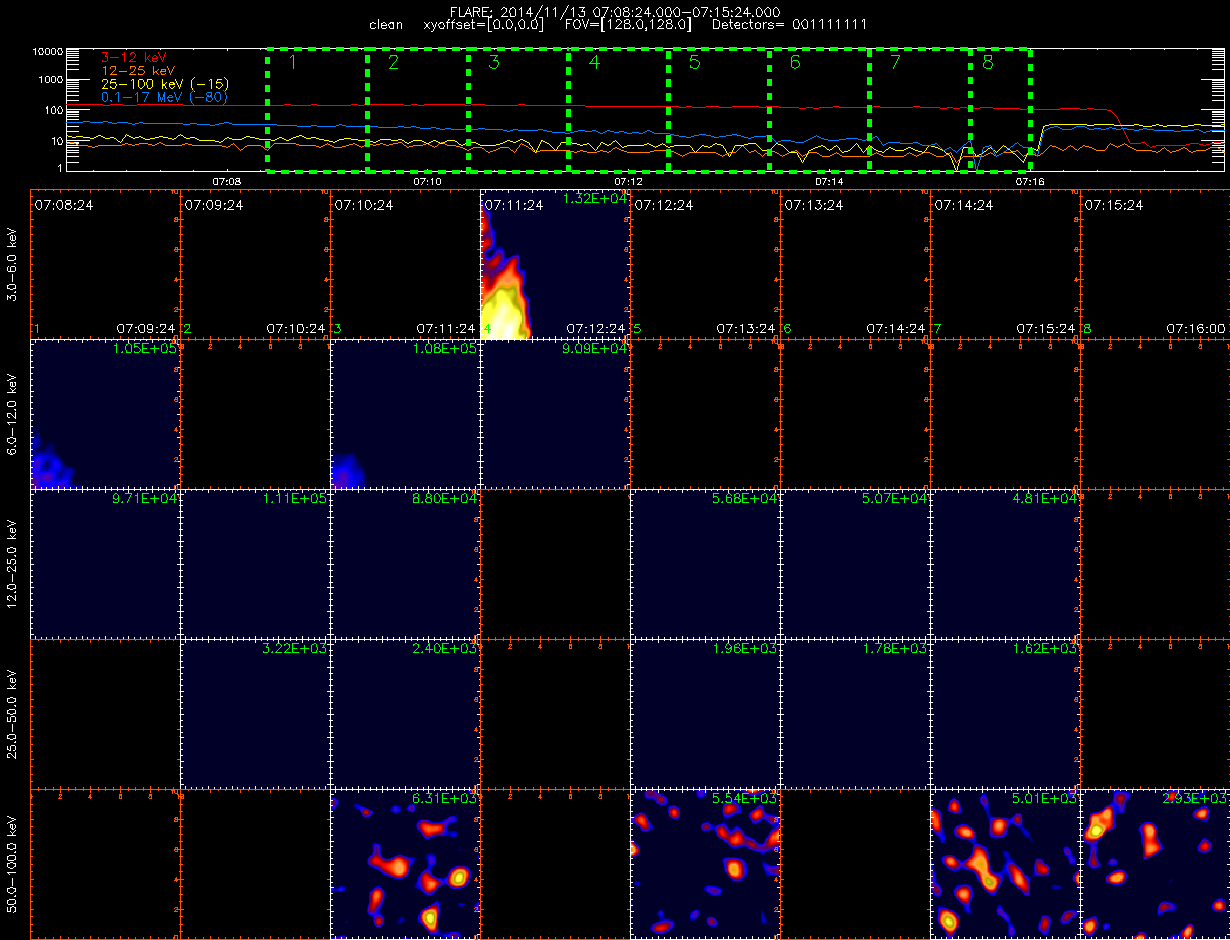1230x940 pixels.
Task: Open the image panel with peak 4.81E+04
Action: click(x=1006, y=565)
